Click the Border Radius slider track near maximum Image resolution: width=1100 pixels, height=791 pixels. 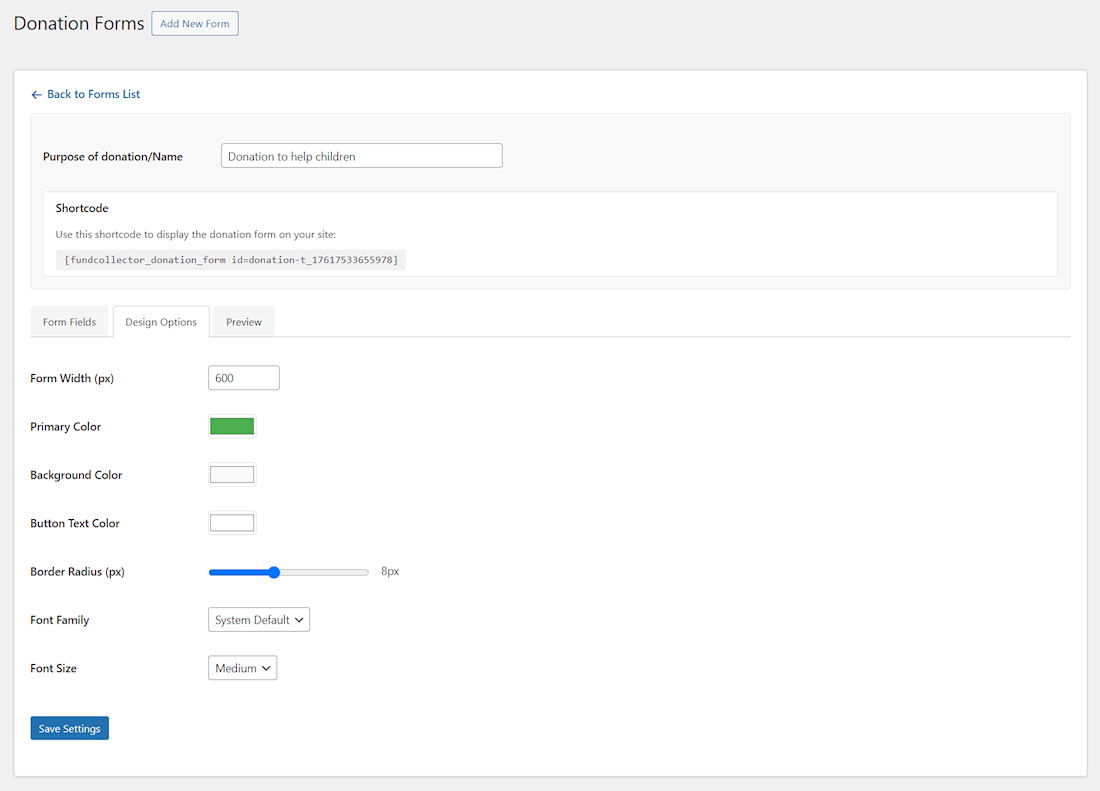[x=360, y=572]
